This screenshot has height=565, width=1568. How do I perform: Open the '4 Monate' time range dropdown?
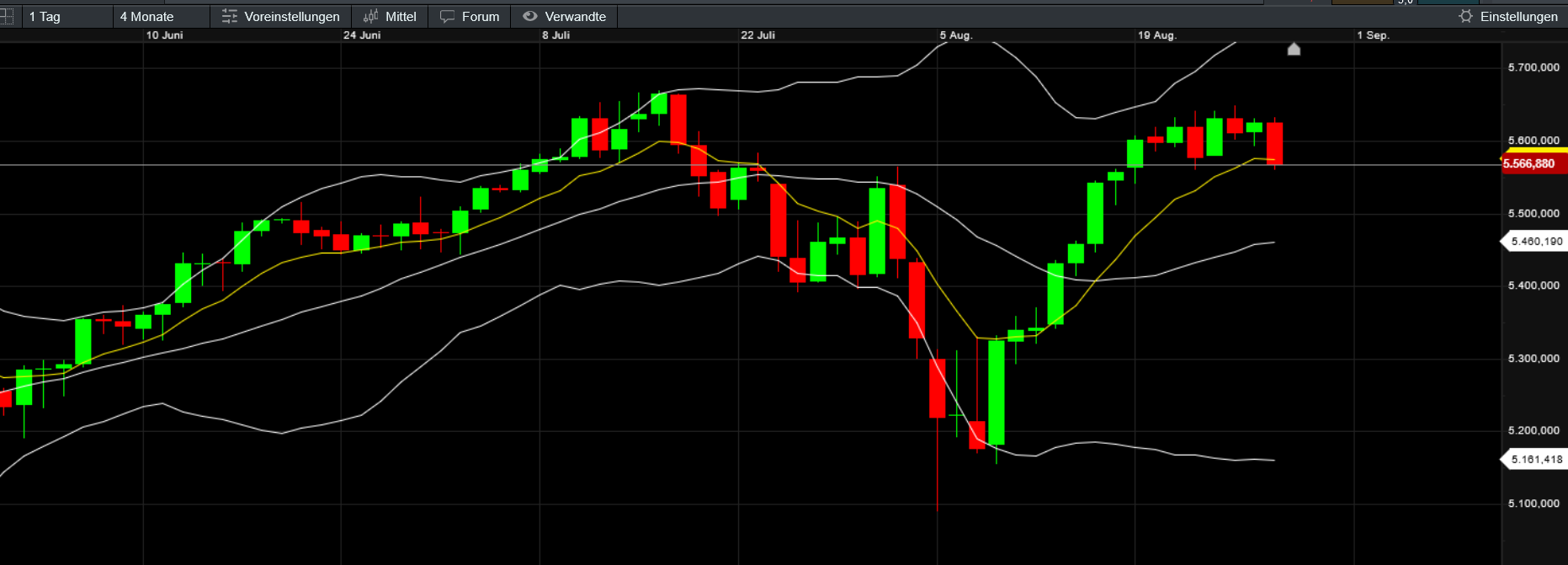pyautogui.click(x=162, y=17)
